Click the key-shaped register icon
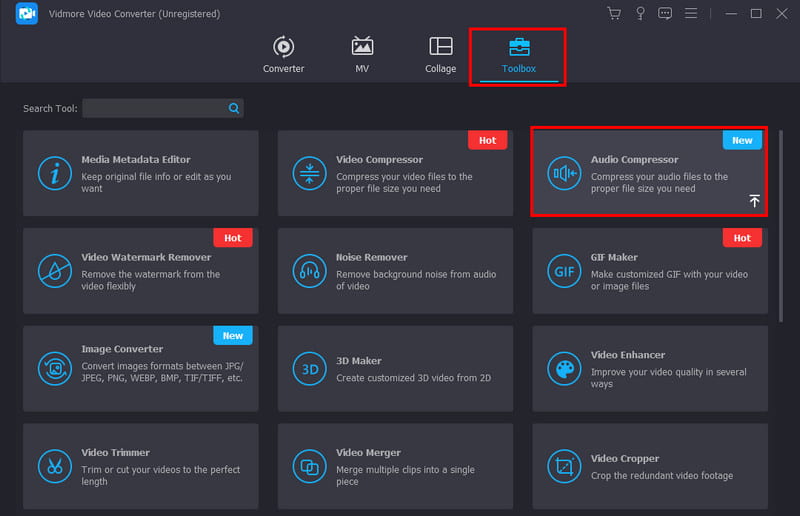Image resolution: width=800 pixels, height=516 pixels. 640,14
